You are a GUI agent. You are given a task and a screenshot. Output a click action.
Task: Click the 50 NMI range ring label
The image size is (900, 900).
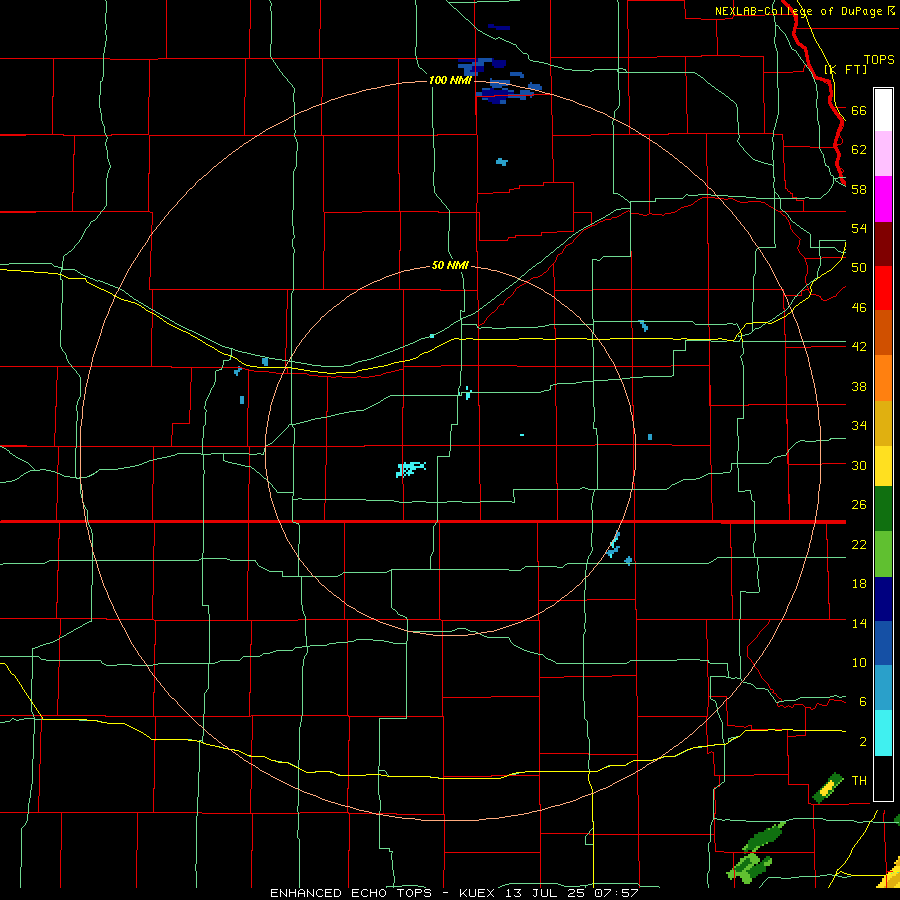[x=450, y=265]
